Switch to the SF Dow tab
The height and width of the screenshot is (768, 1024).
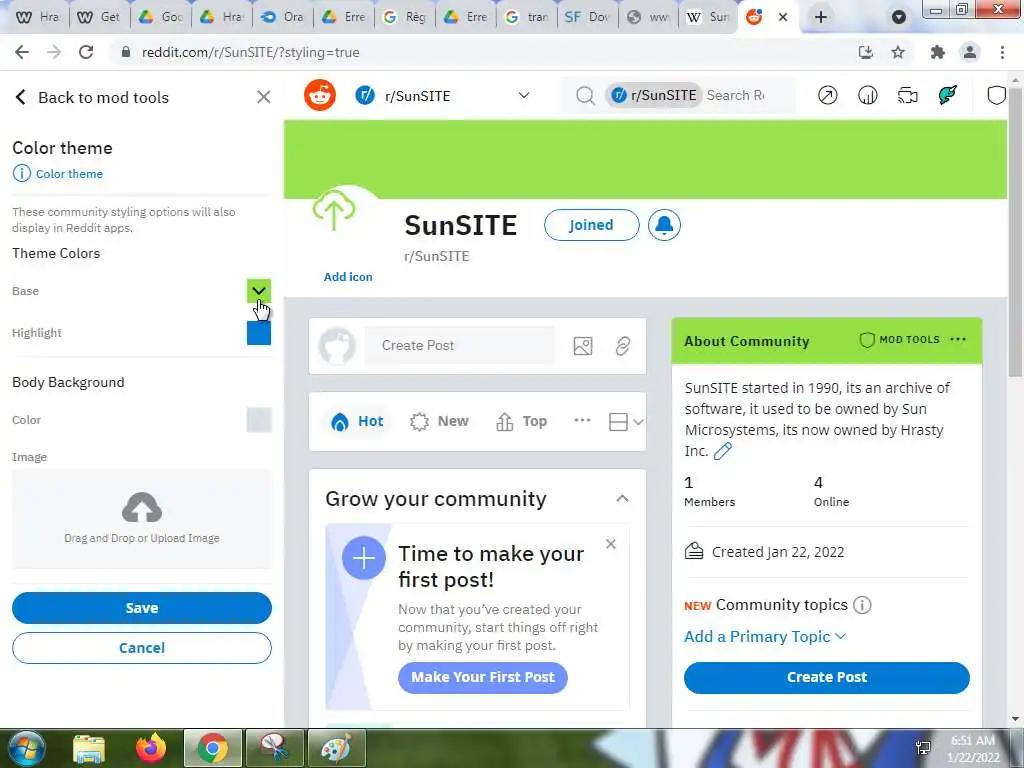click(x=588, y=17)
